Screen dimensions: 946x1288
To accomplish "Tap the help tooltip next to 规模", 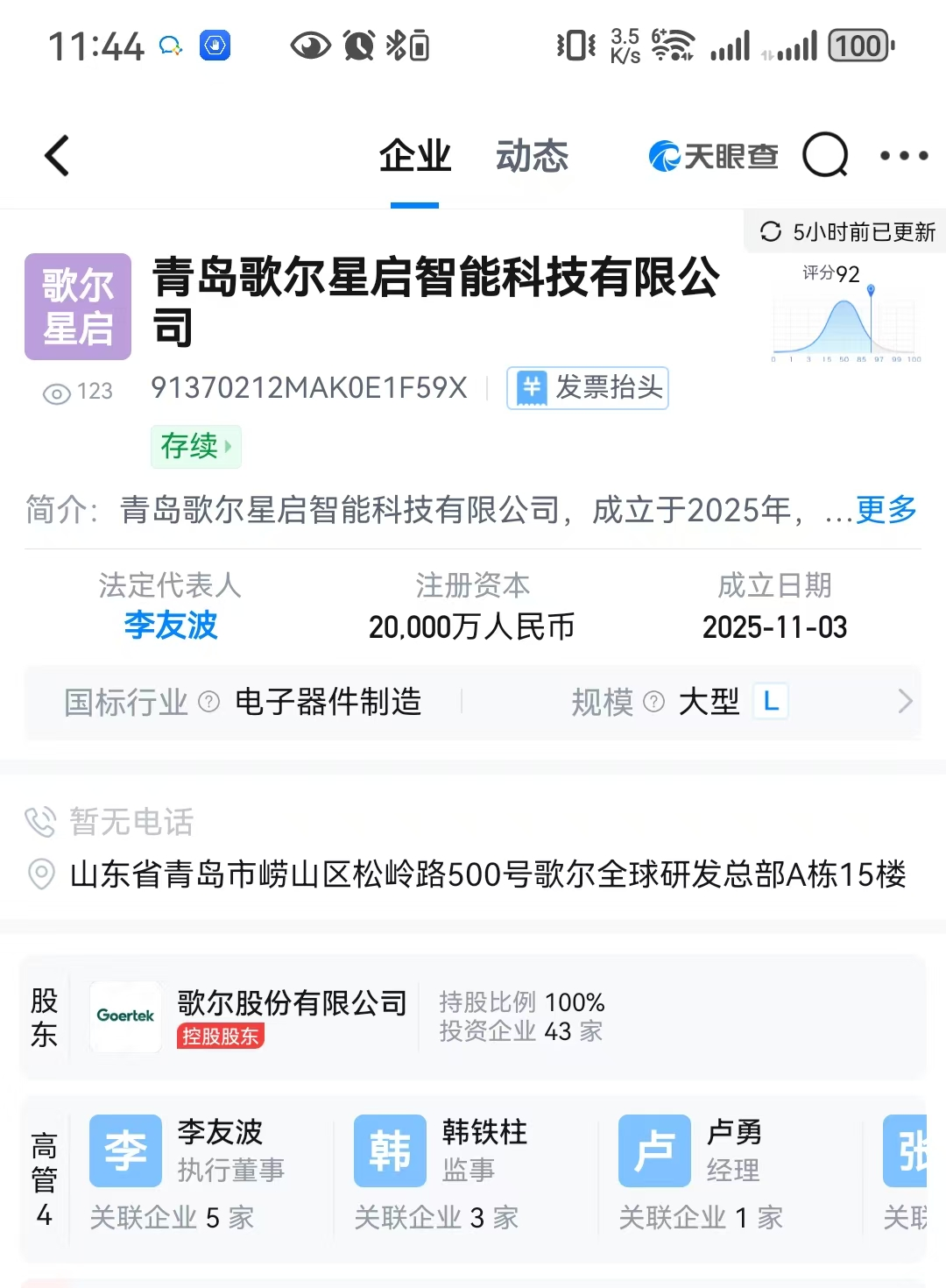I will pos(653,701).
